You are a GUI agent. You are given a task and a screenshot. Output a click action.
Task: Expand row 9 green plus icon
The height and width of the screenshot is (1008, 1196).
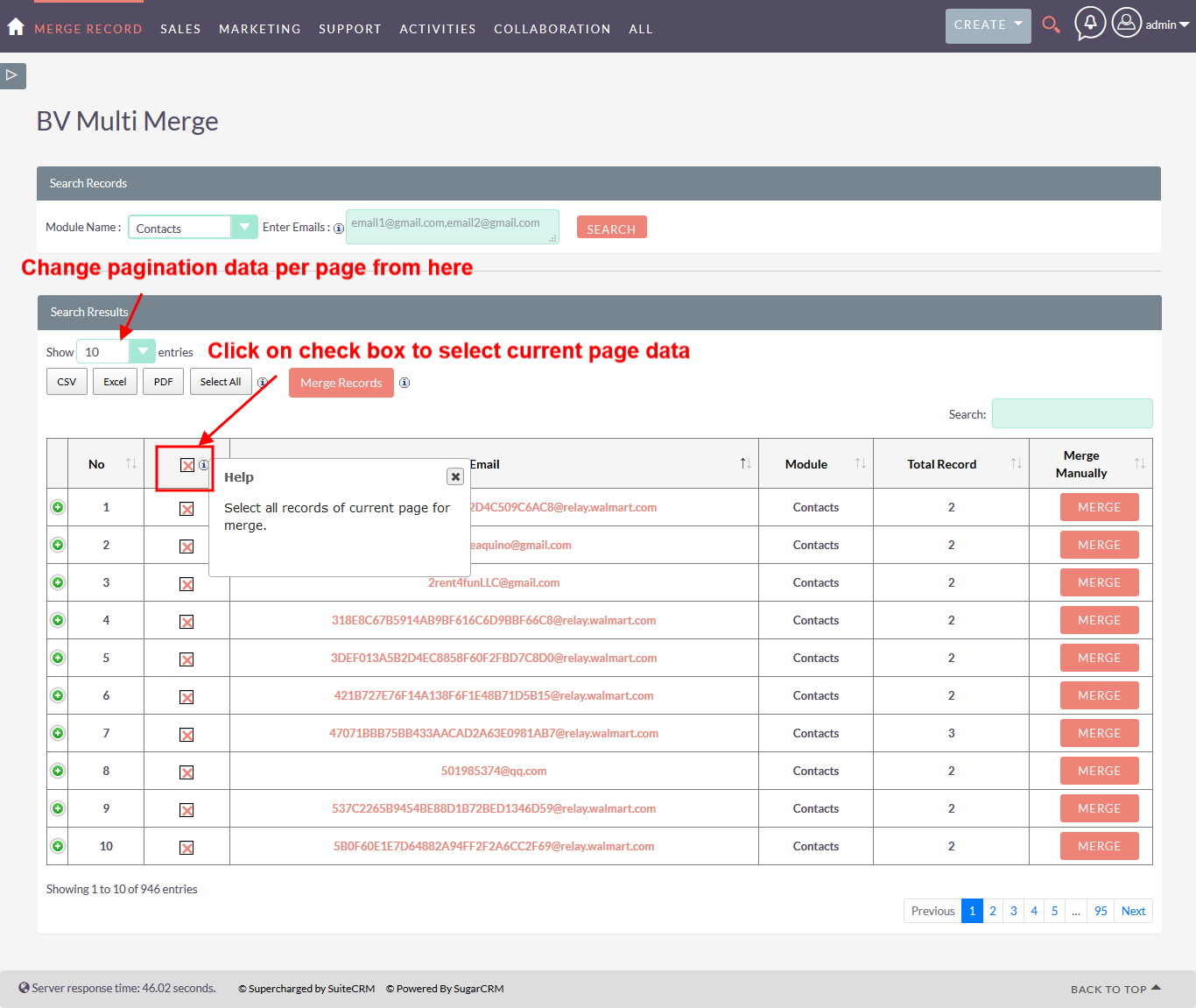[x=58, y=808]
